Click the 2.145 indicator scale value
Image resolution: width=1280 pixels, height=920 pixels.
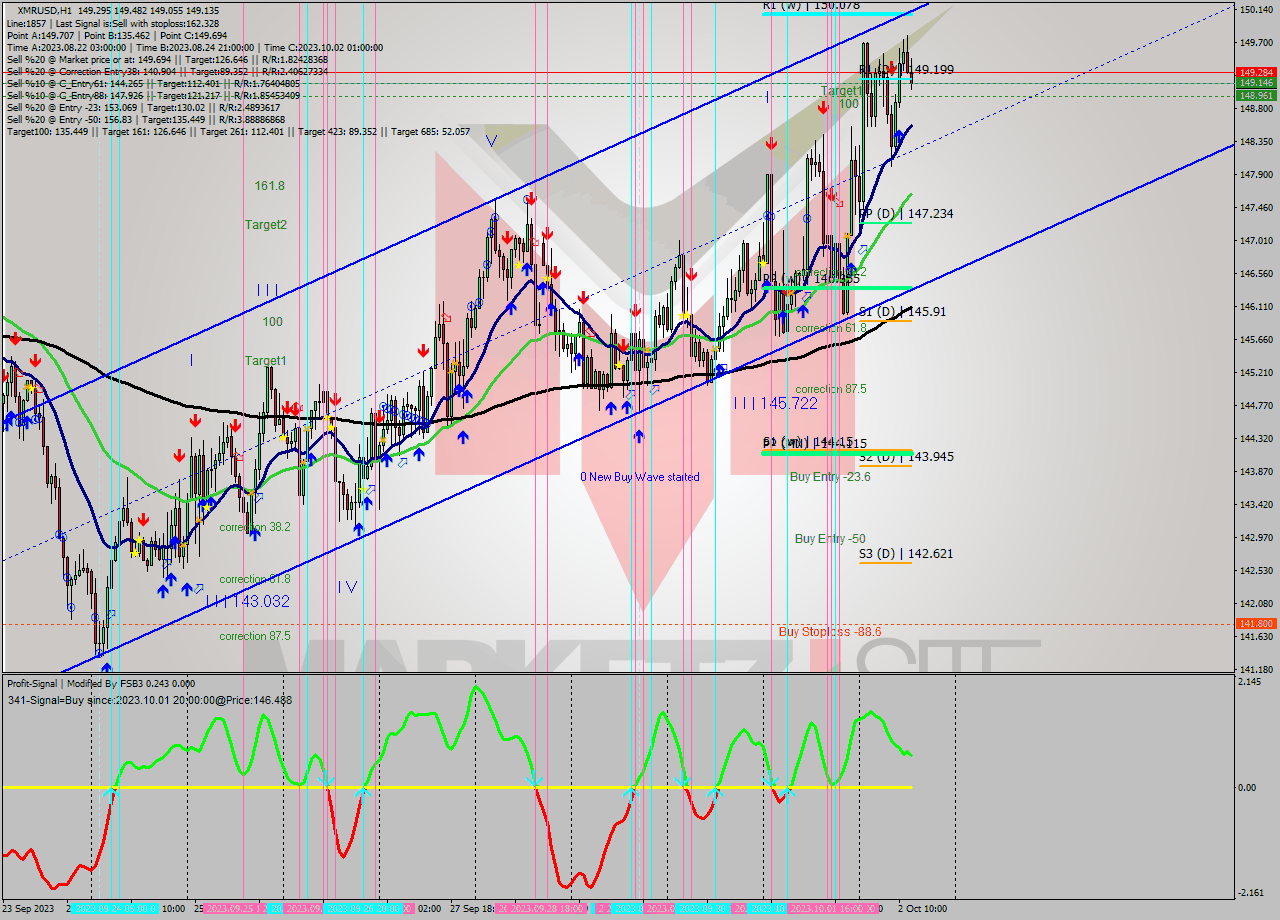pos(1251,682)
